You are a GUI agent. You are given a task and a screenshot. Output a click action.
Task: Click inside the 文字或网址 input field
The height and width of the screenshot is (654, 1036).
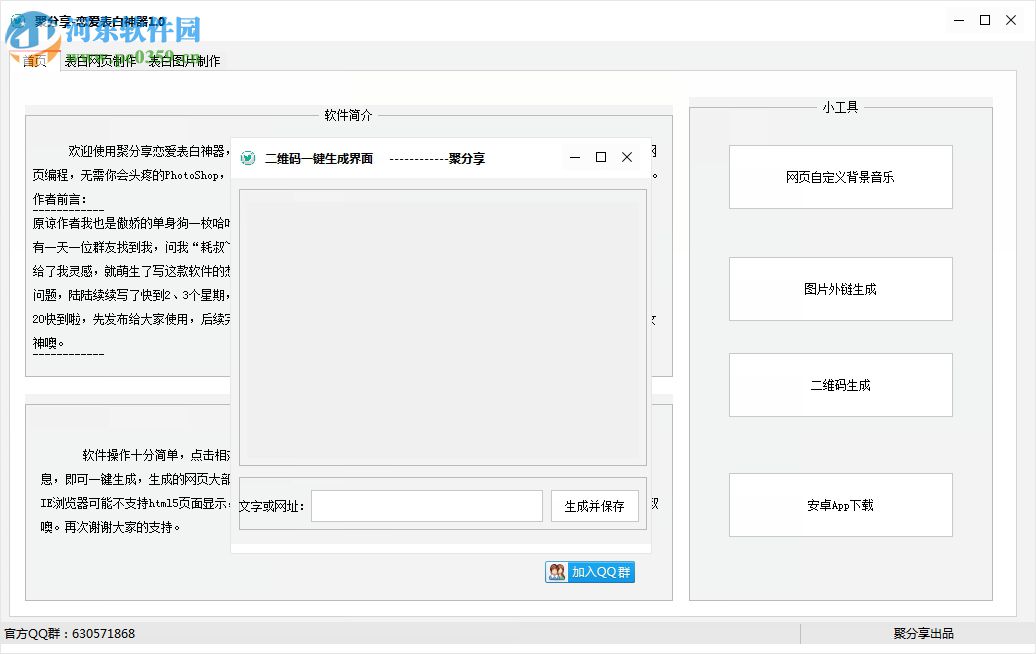pos(426,505)
